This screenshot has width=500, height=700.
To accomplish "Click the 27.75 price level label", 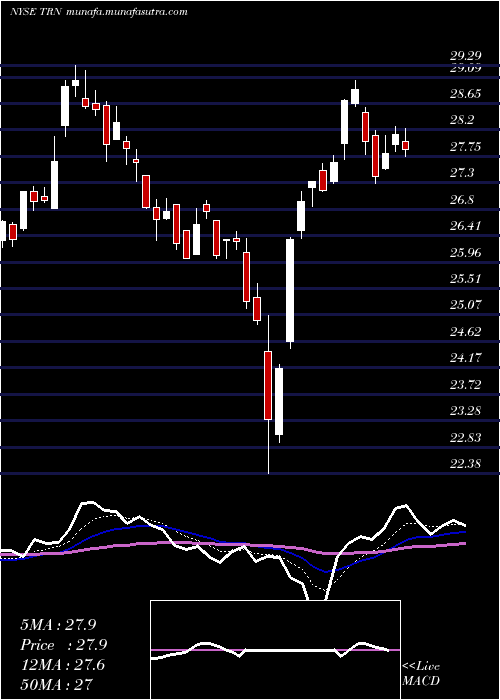I will (465, 146).
